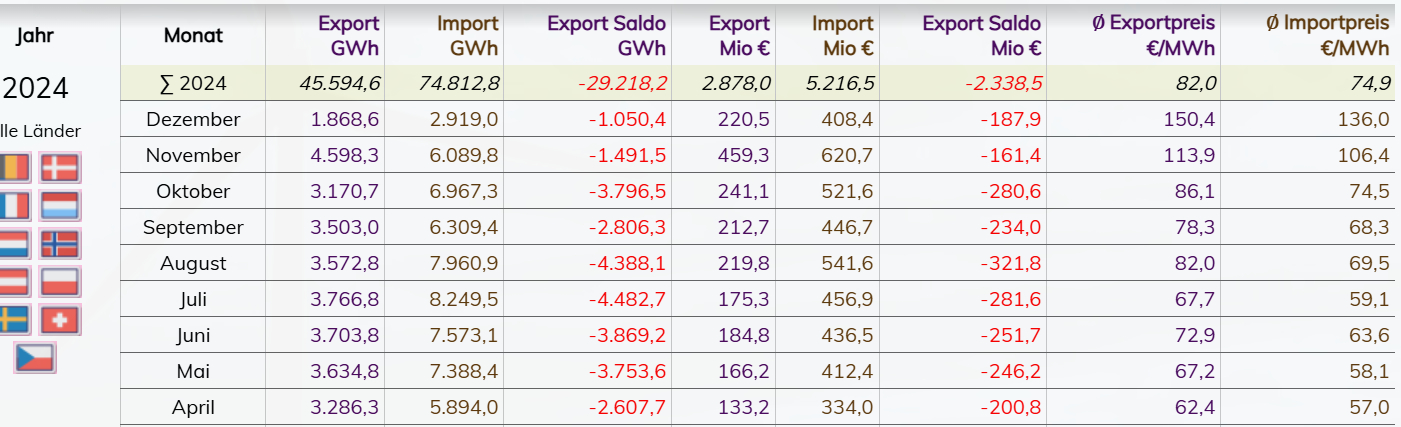Image resolution: width=1401 pixels, height=427 pixels.
Task: Select the Denmark flag icon
Action: point(60,168)
